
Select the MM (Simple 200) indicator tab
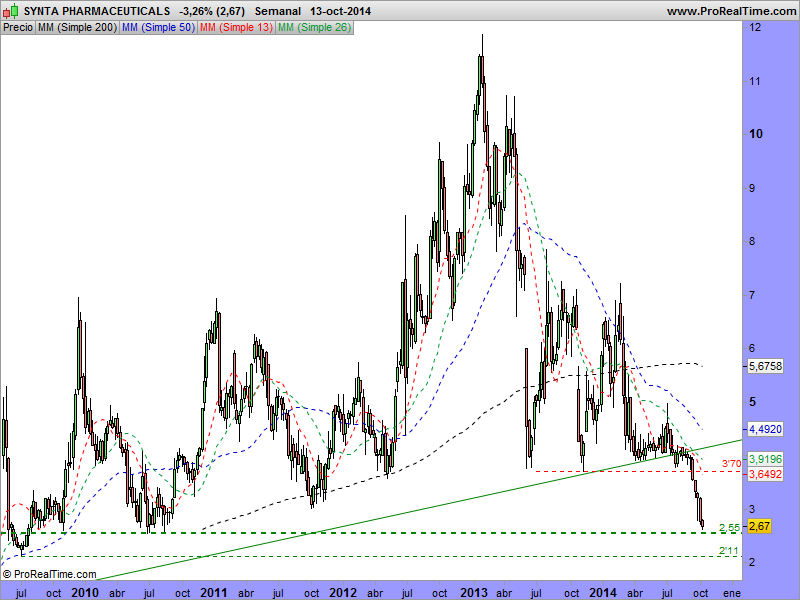click(78, 28)
